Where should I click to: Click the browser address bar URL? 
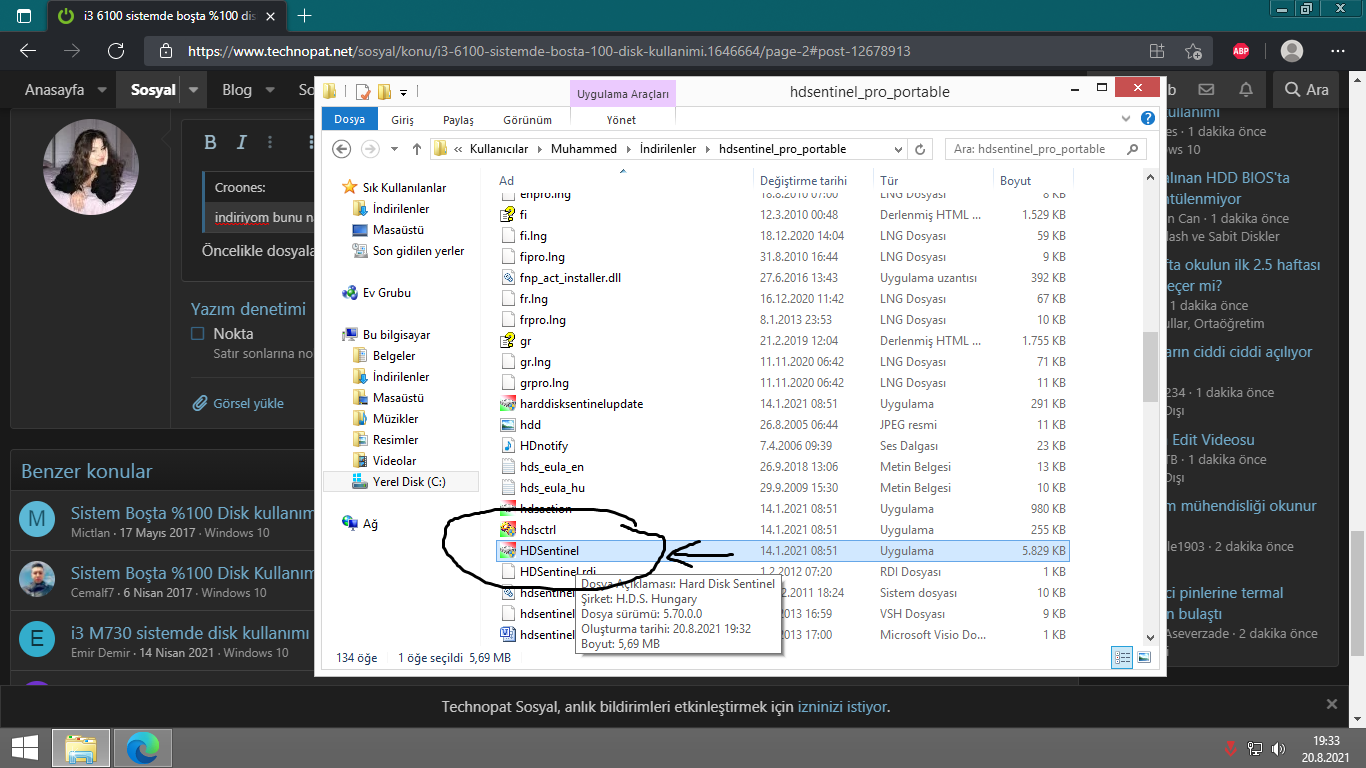pos(549,51)
